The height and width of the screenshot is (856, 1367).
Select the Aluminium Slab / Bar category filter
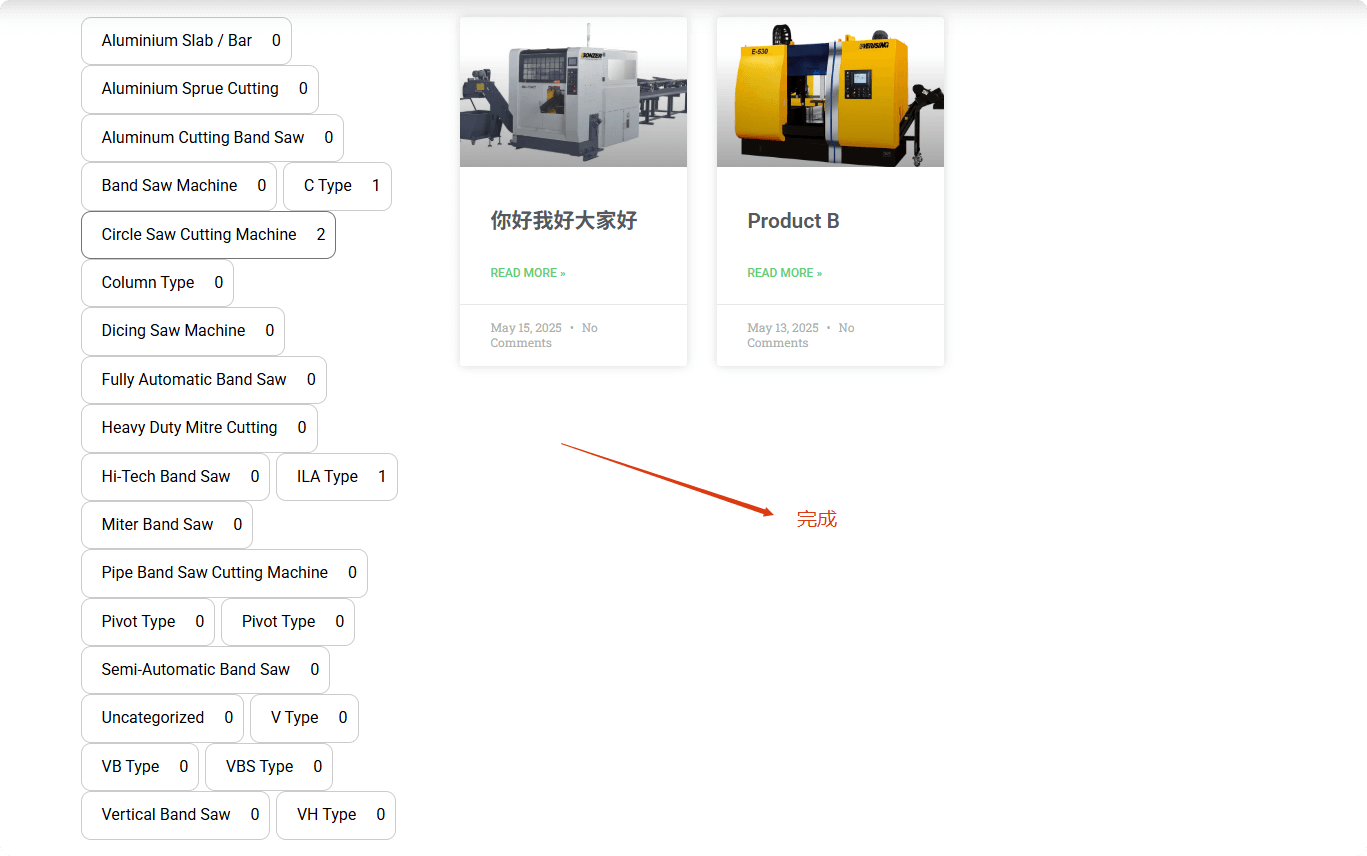(x=186, y=41)
